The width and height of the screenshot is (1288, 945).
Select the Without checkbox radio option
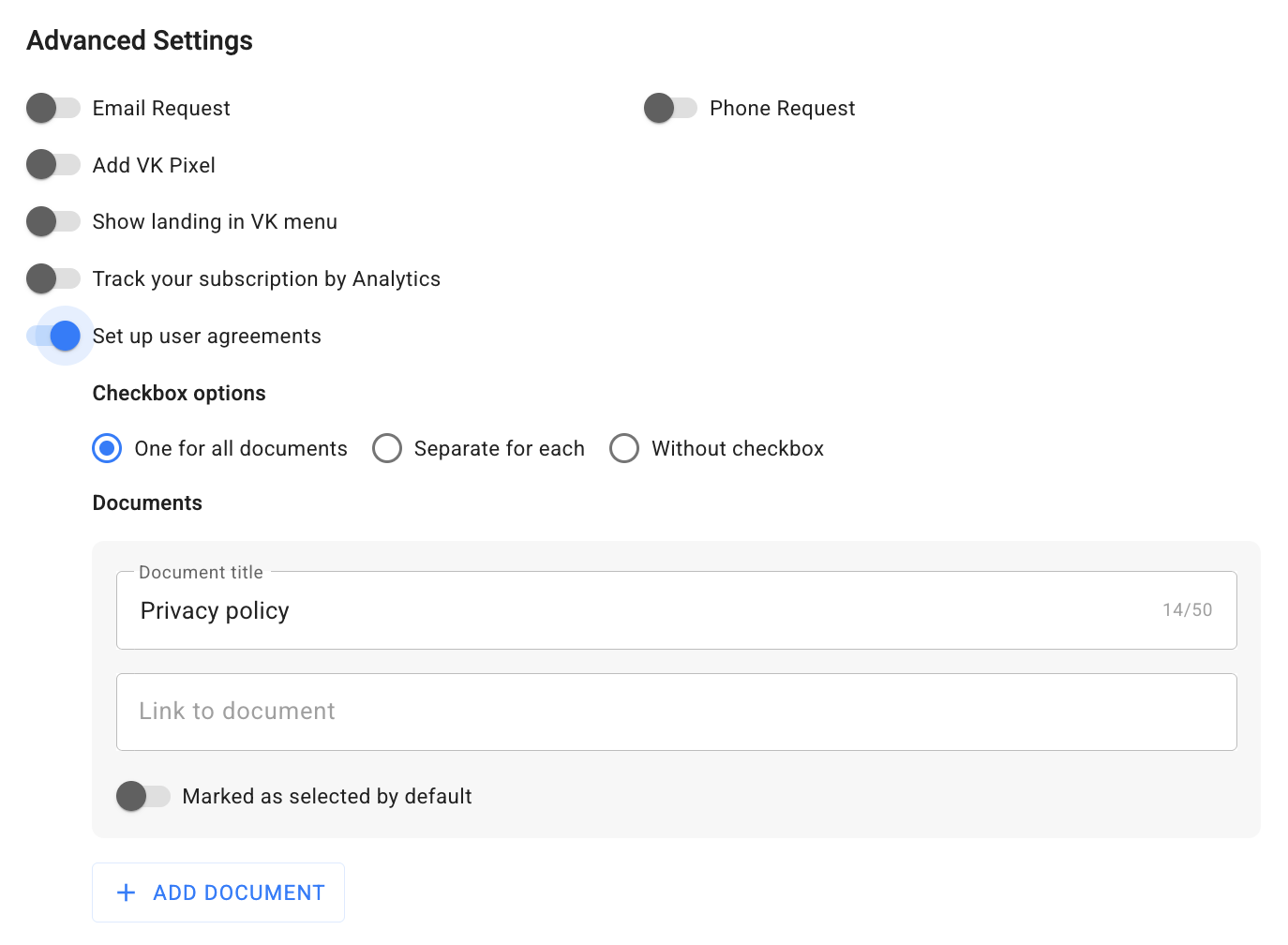pyautogui.click(x=624, y=449)
